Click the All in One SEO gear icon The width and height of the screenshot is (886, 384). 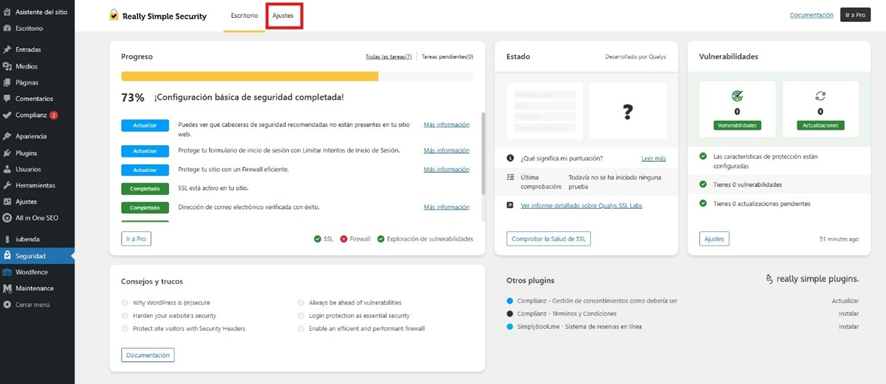7,218
